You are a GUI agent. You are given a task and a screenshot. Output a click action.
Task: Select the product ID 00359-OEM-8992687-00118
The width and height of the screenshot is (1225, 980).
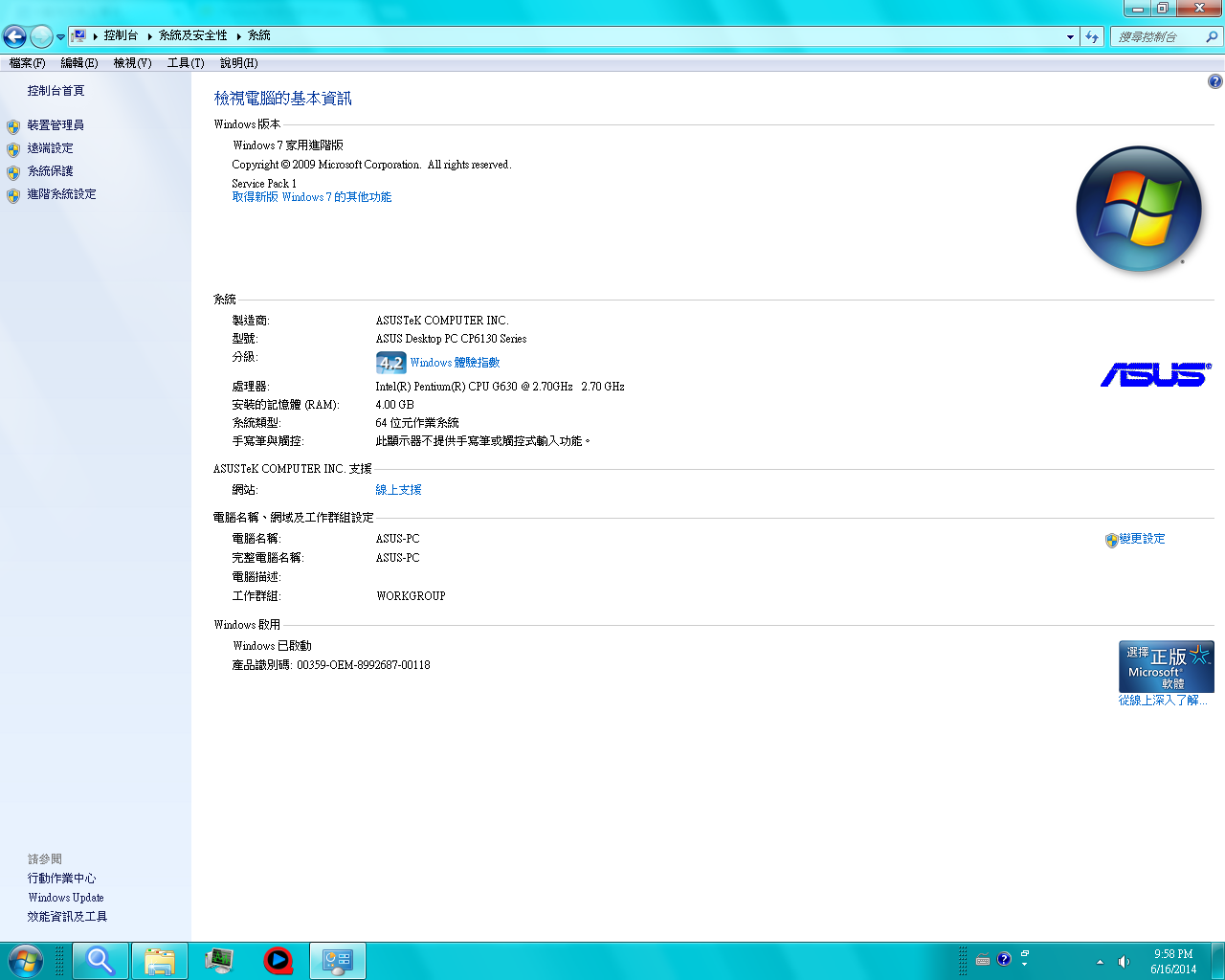[364, 665]
